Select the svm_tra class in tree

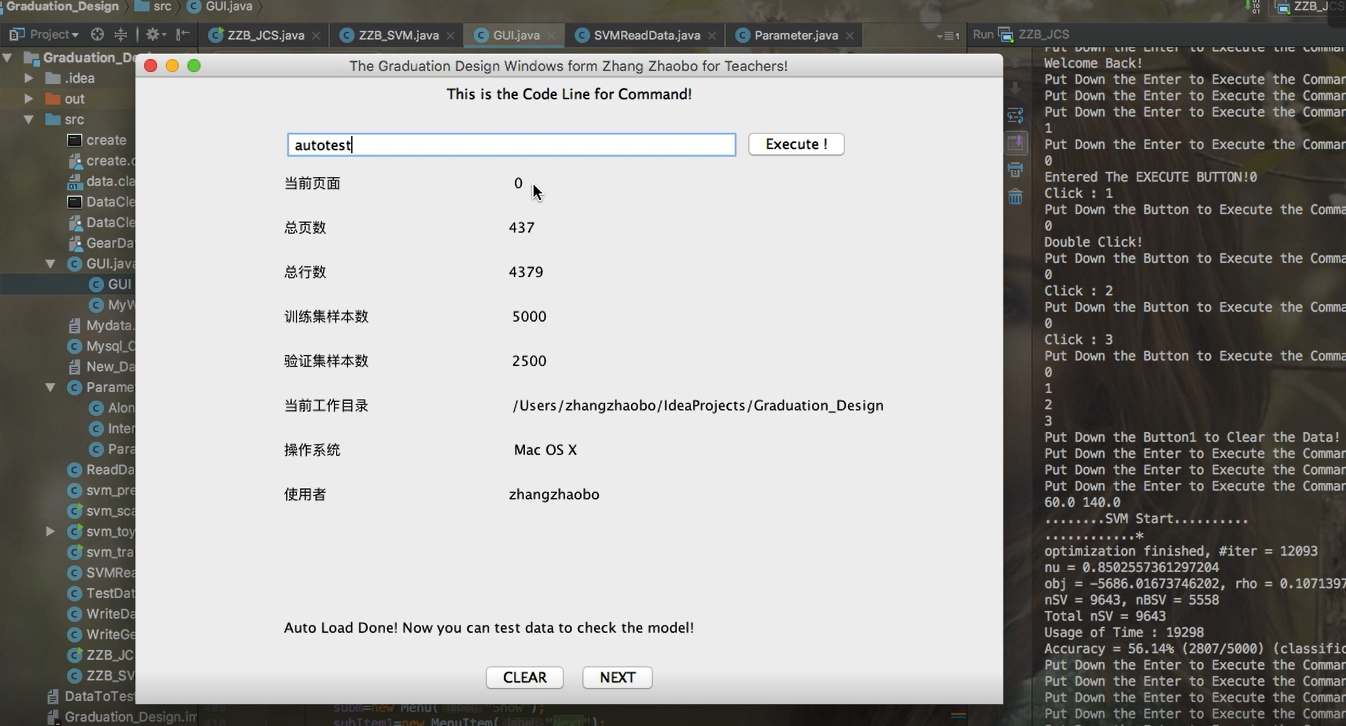(101, 552)
